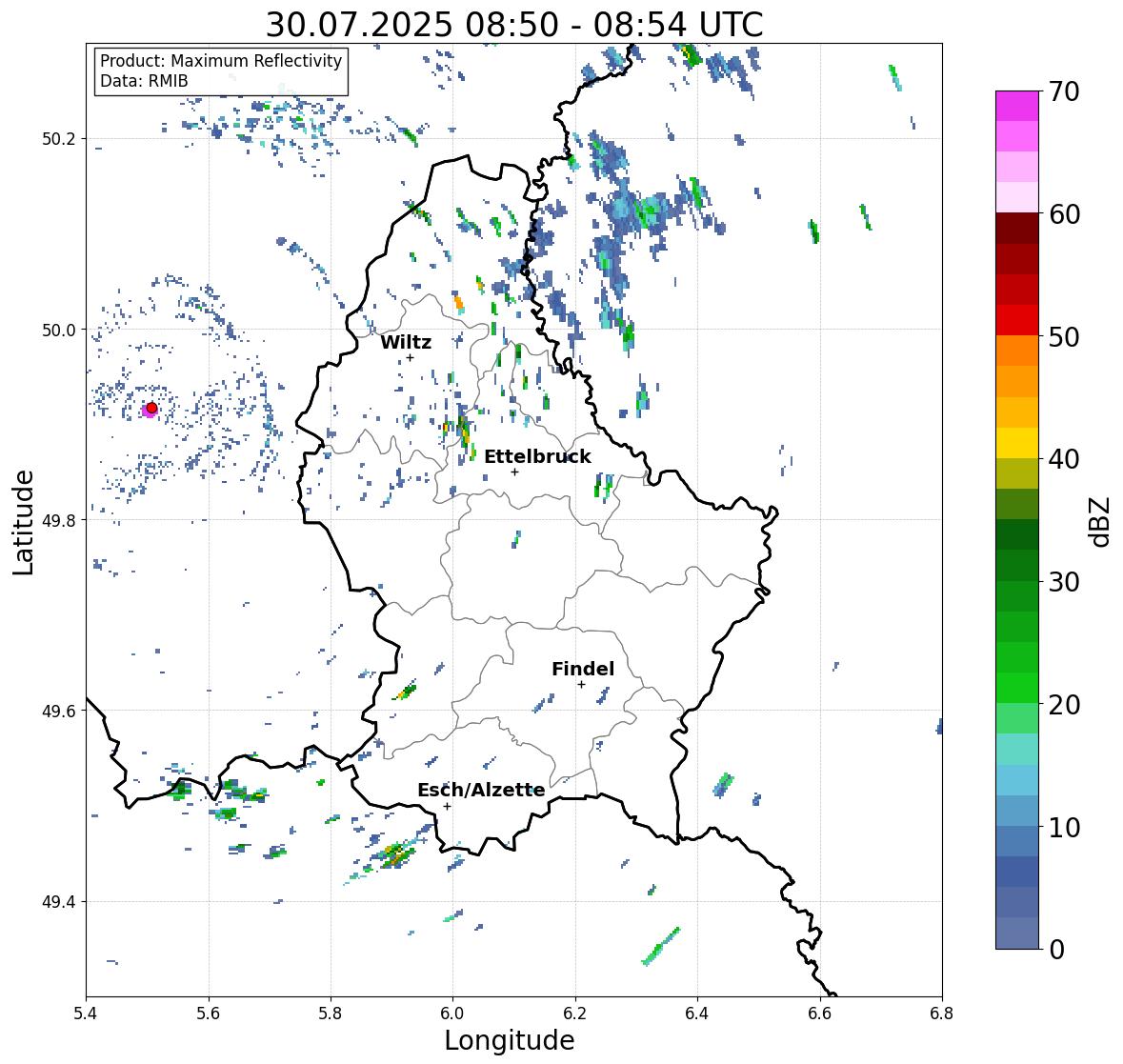
Task: Click the colorbar tick label 50
Action: click(1064, 336)
